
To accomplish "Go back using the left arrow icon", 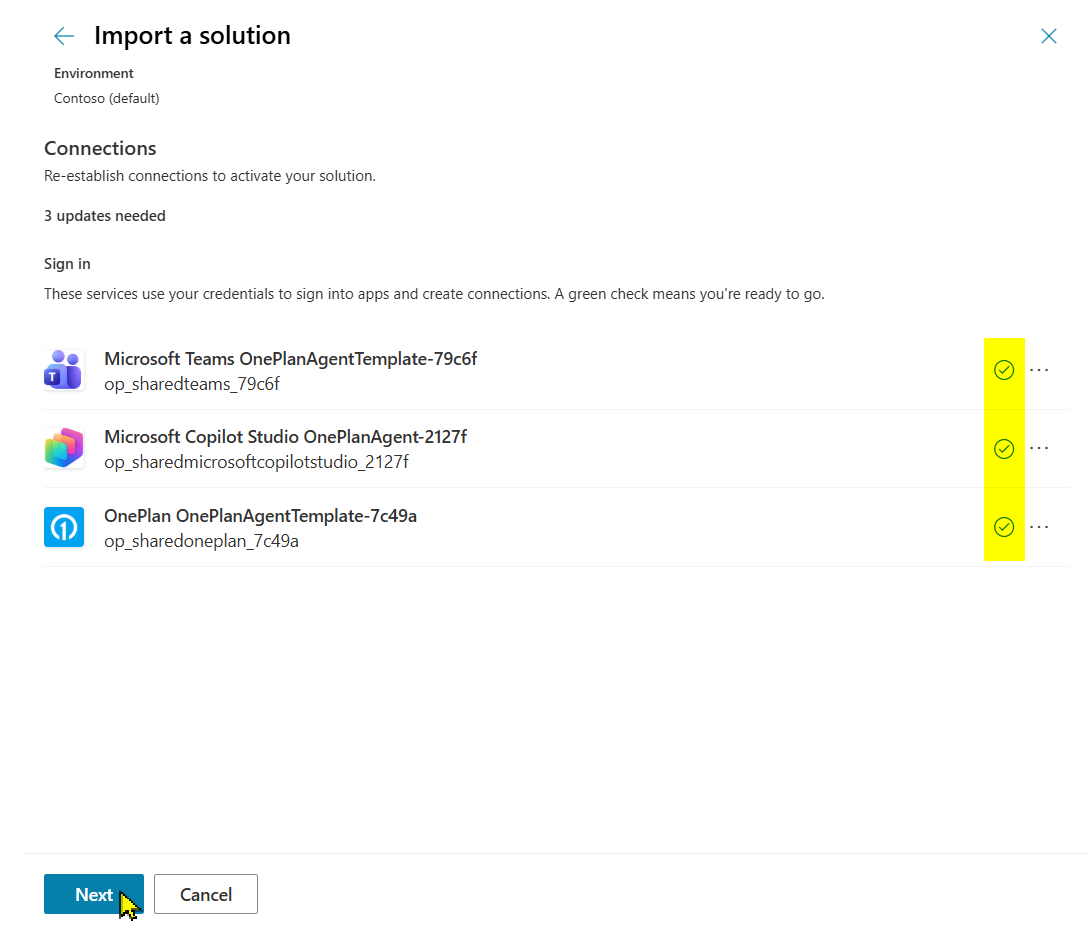I will point(64,36).
